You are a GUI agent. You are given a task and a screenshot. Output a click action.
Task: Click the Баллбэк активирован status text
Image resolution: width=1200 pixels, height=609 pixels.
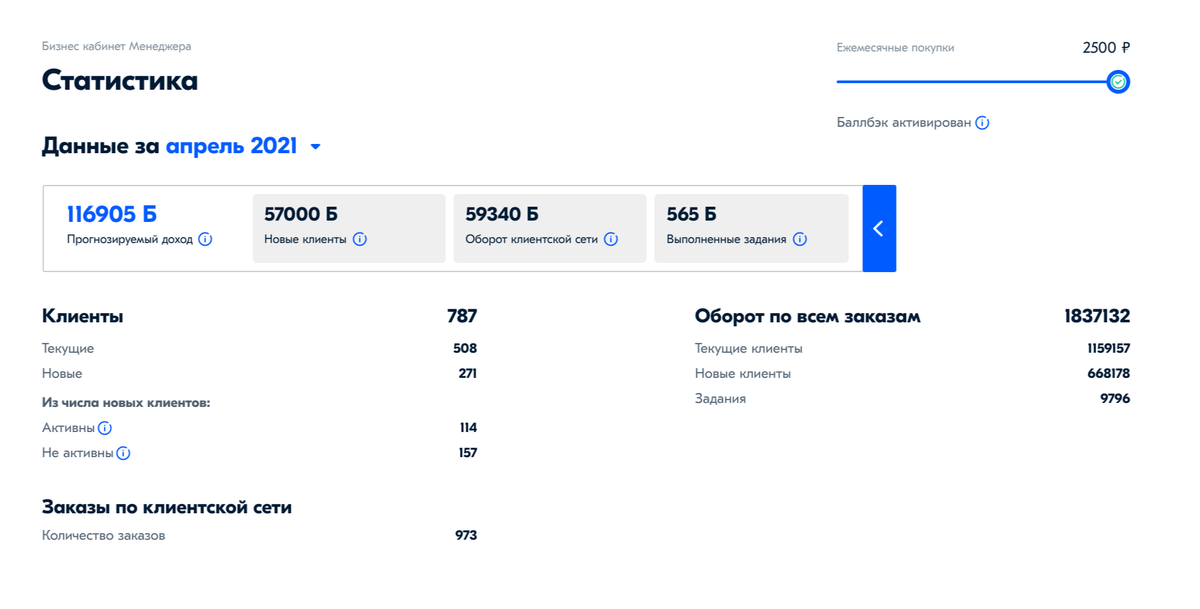[904, 123]
